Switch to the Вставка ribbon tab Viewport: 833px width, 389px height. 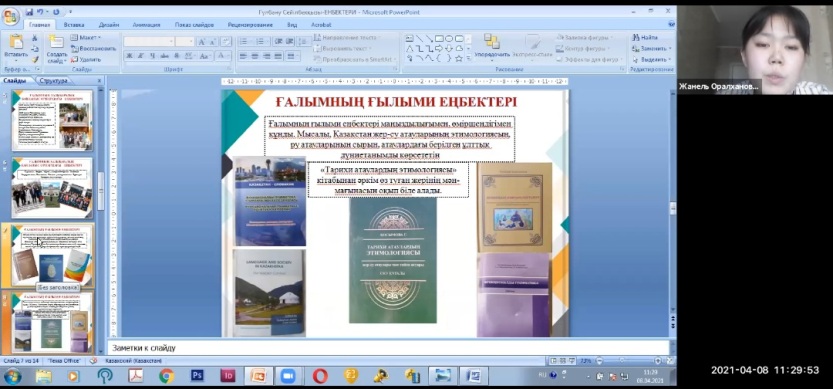tap(74, 25)
